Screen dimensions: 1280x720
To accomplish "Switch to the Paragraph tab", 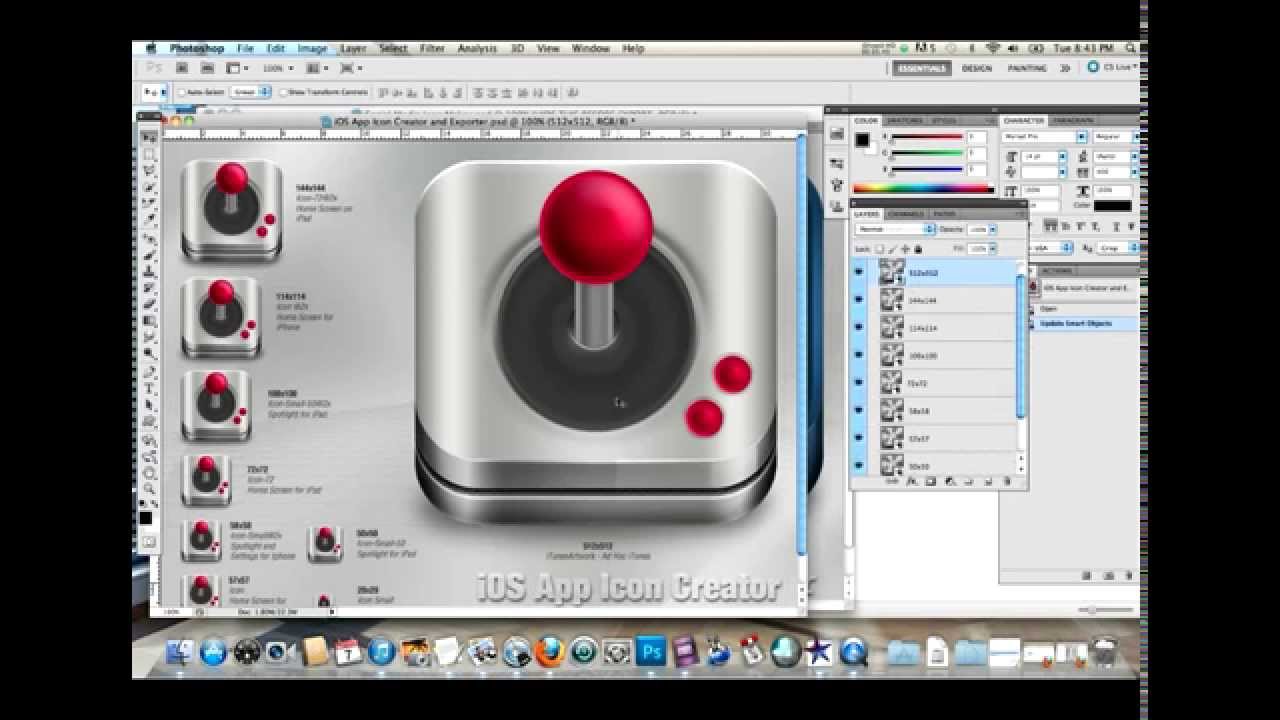I will coord(1073,120).
